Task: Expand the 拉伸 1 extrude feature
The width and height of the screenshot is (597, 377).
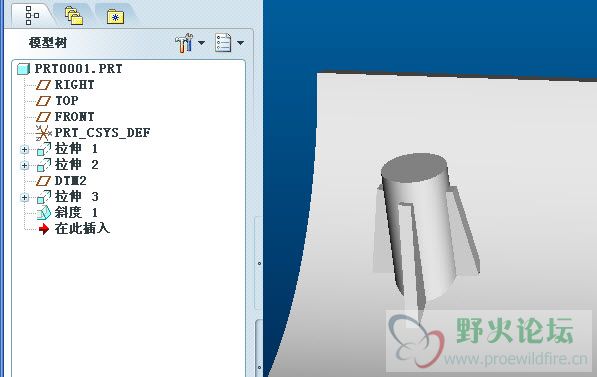Action: [x=24, y=150]
